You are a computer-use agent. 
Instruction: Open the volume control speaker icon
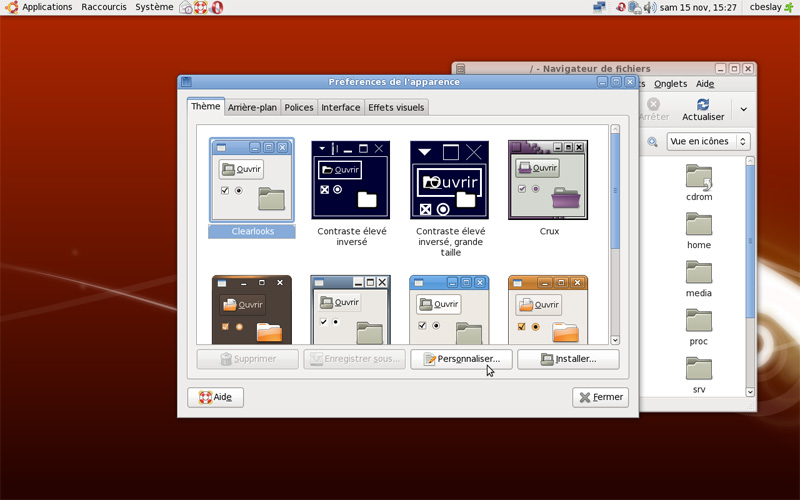coord(649,7)
